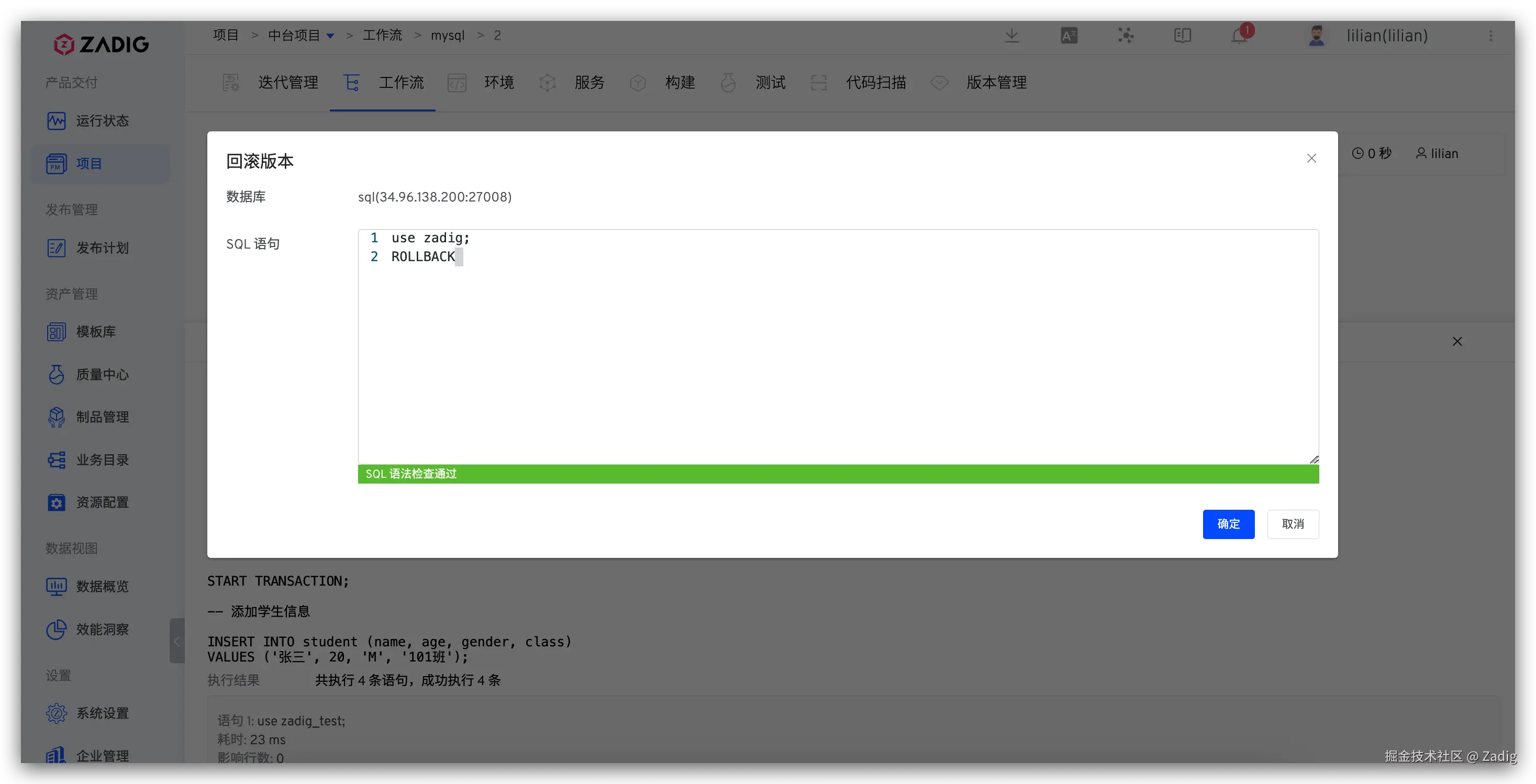Click the download icon in top bar
This screenshot has width=1536, height=784.
(1011, 36)
